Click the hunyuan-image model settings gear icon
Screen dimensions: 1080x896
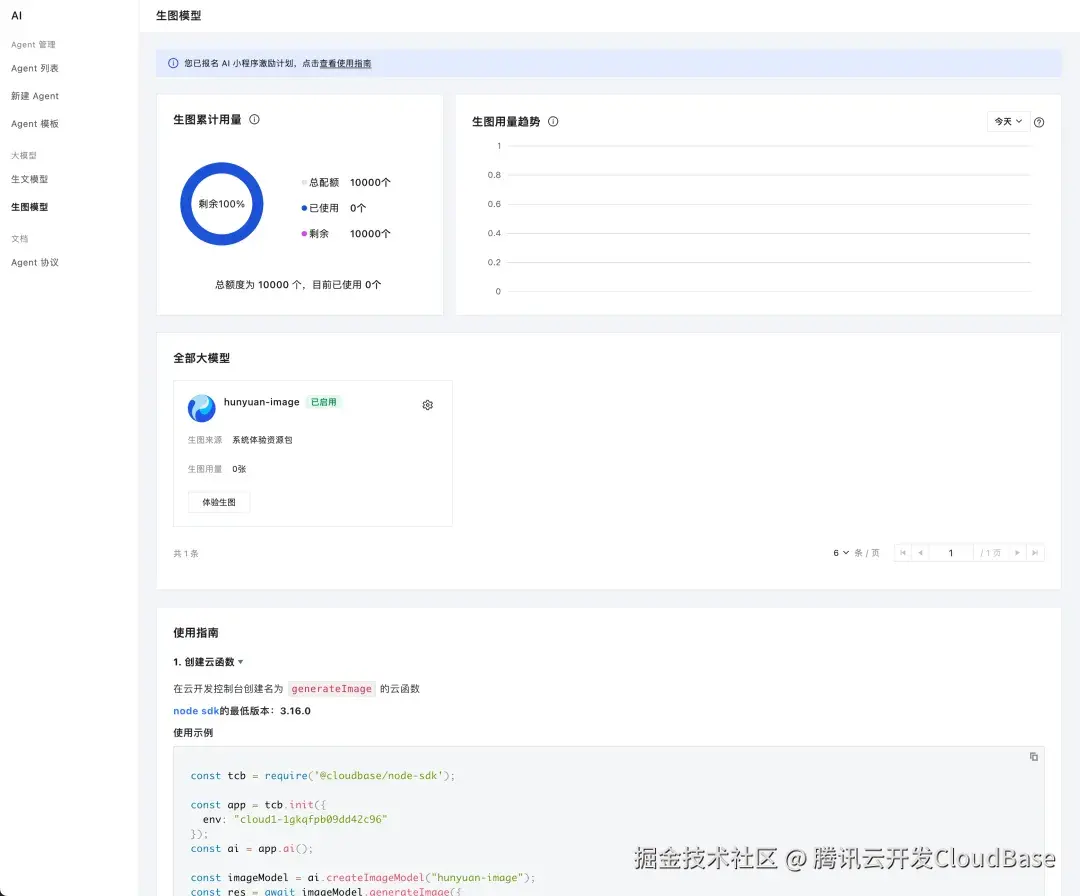427,405
